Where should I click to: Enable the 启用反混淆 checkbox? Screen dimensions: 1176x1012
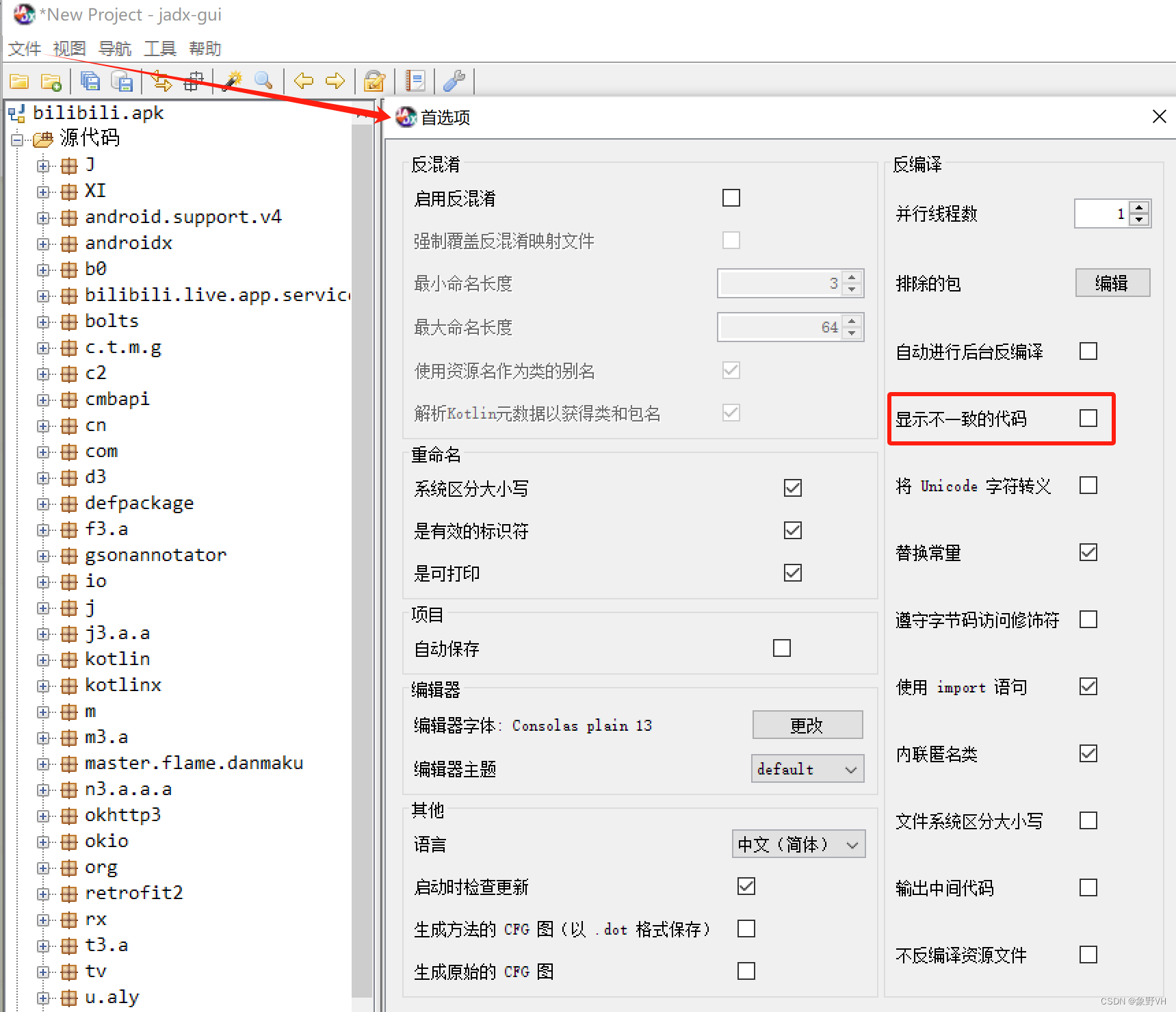[731, 198]
